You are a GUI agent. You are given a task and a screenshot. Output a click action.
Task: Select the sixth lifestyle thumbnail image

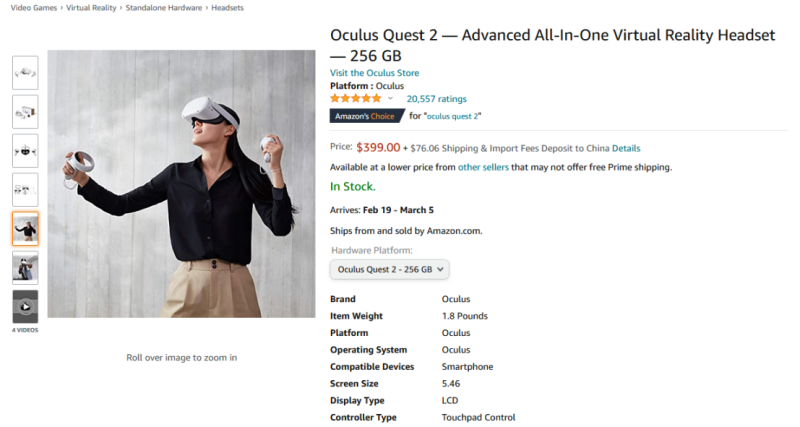click(25, 268)
